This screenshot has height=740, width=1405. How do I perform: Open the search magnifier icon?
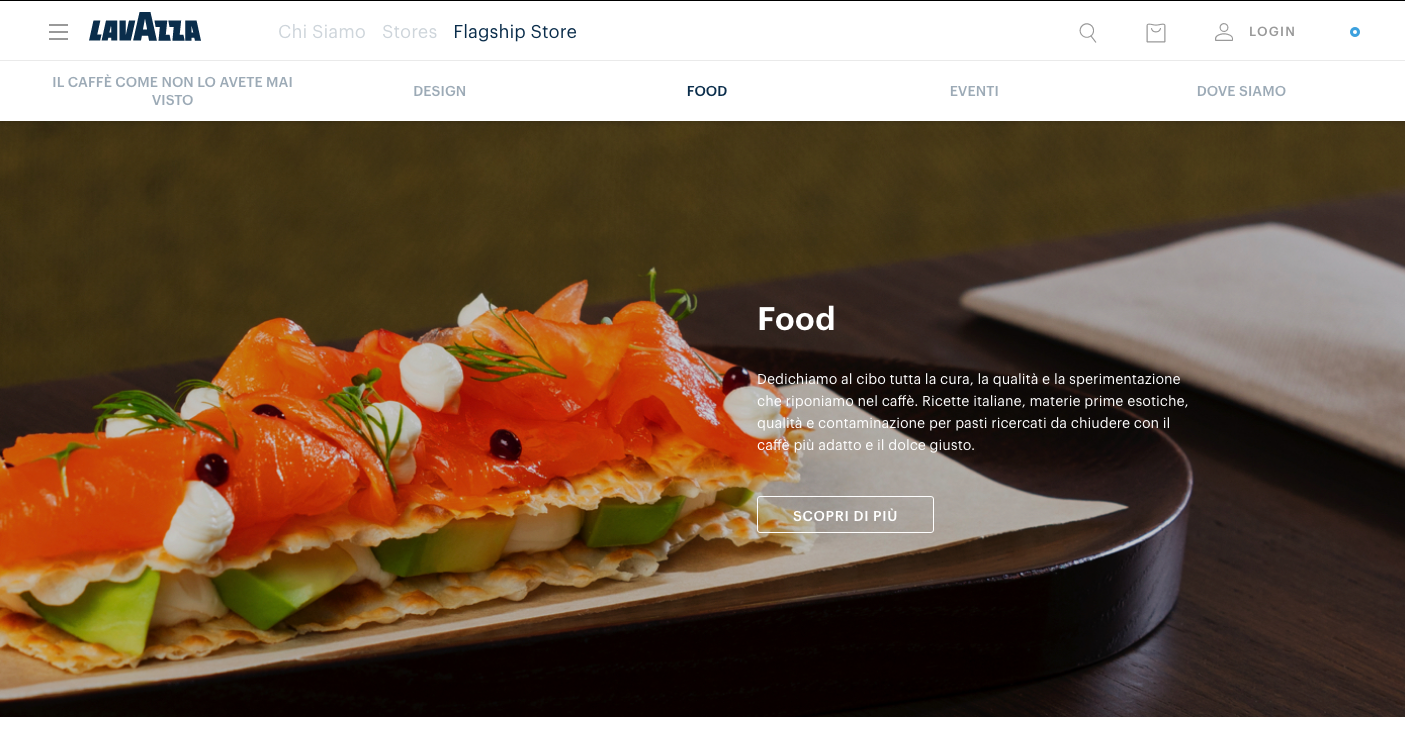(x=1088, y=33)
